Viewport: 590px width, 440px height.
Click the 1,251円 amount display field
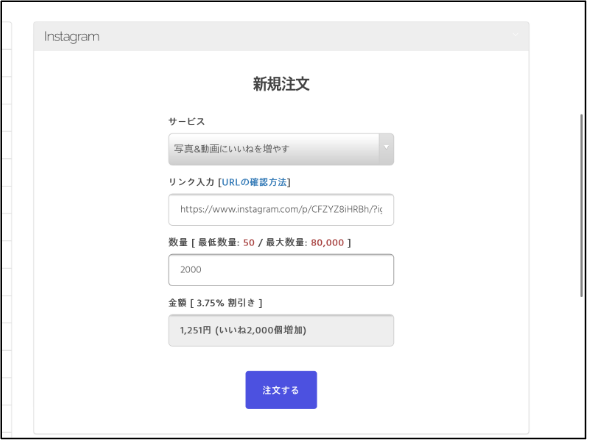click(281, 330)
